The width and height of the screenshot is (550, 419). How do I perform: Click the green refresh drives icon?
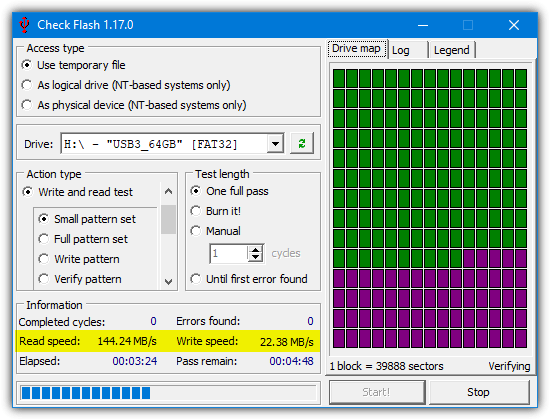(x=302, y=143)
